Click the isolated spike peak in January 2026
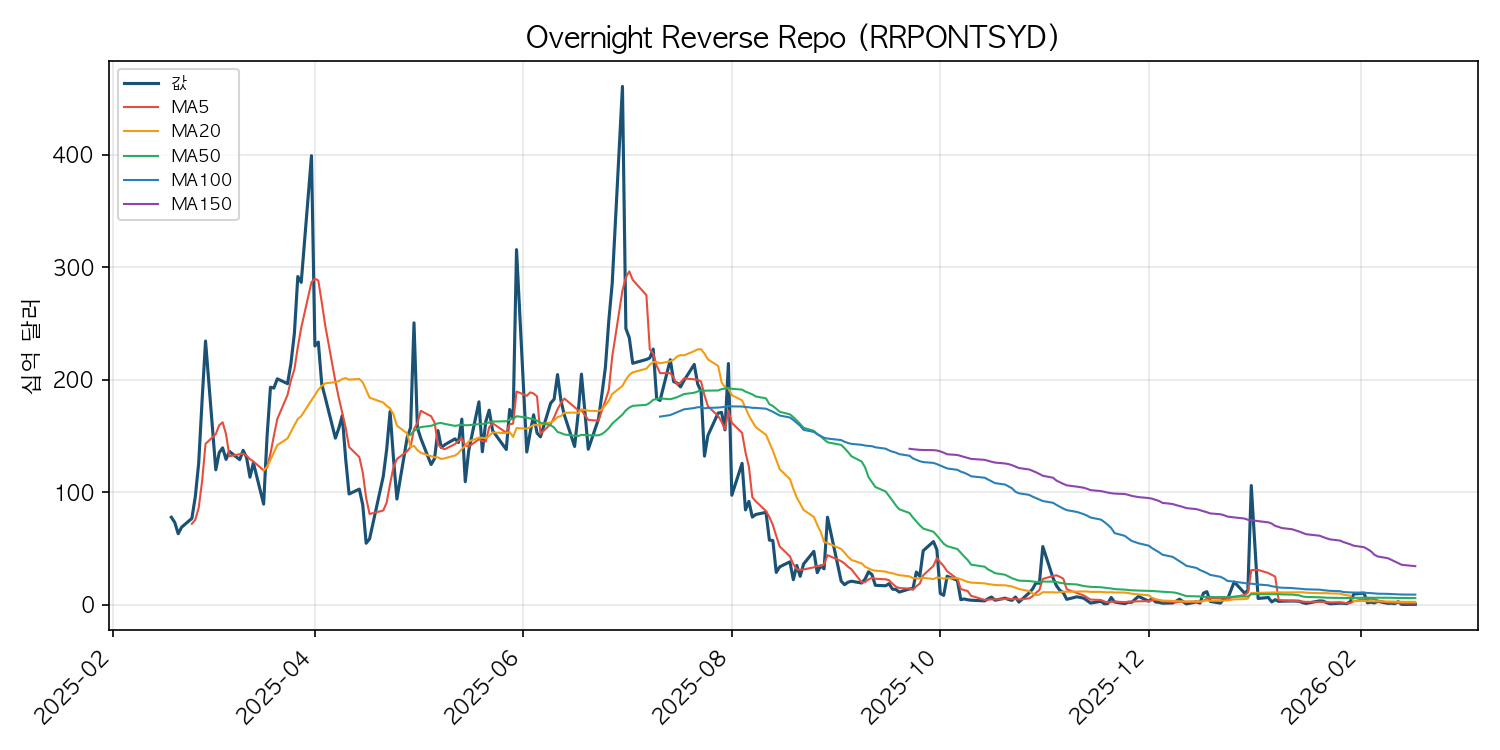Image resolution: width=1500 pixels, height=750 pixels. point(1251,486)
